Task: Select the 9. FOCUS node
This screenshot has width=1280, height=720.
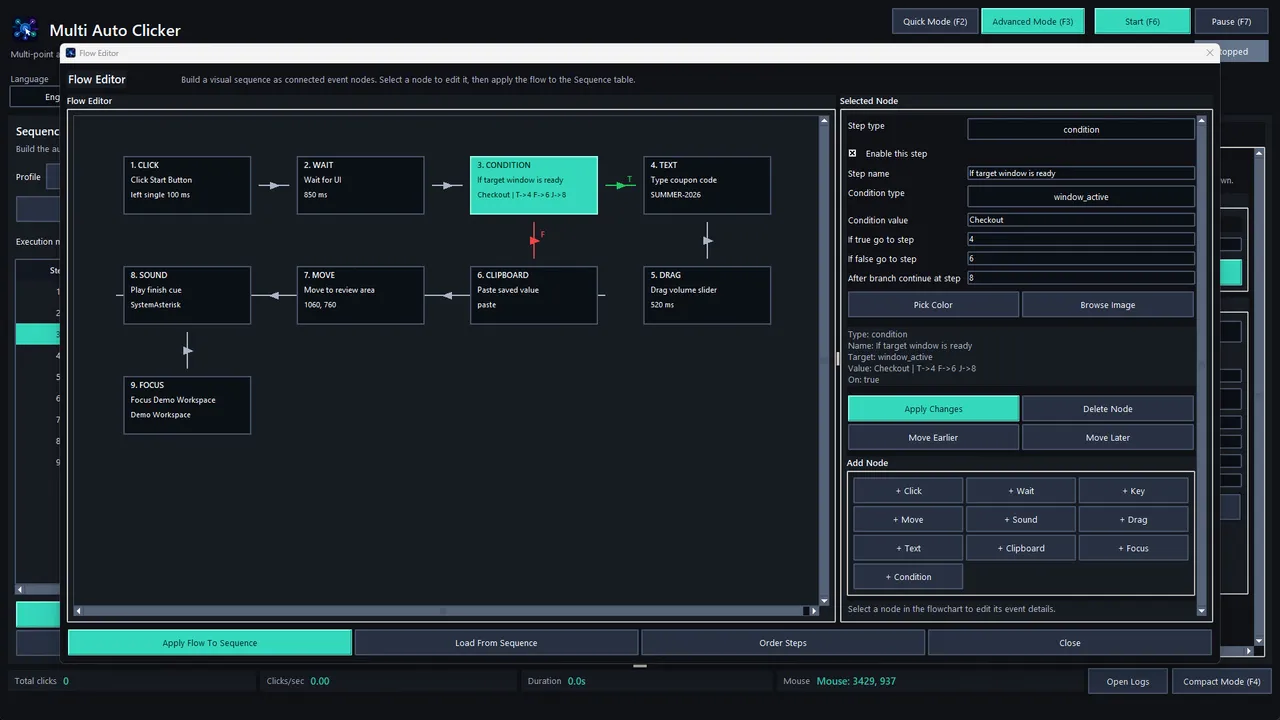Action: point(187,405)
